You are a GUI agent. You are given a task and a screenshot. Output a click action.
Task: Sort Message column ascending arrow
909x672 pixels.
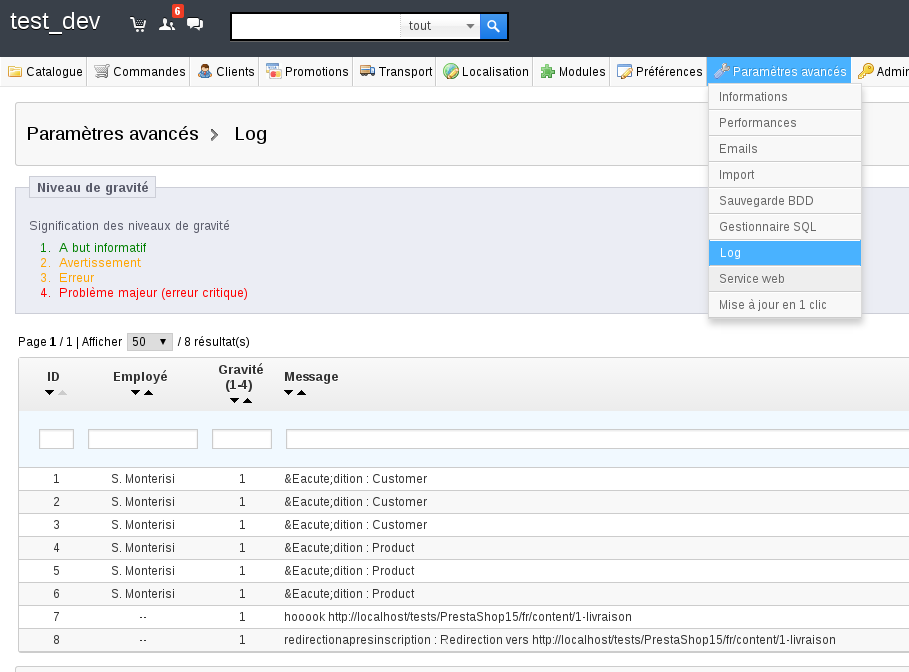301,393
